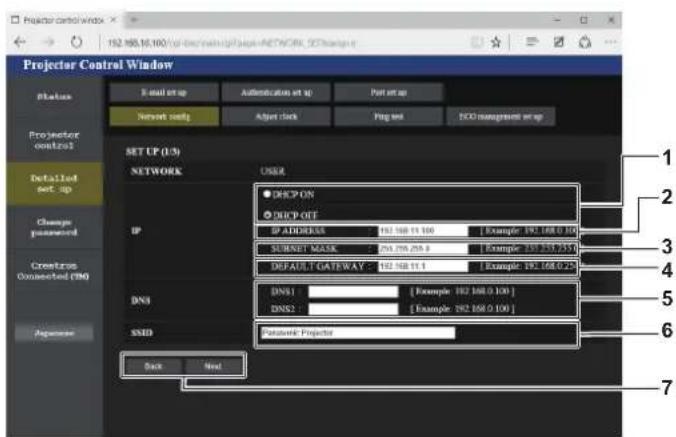The width and height of the screenshot is (676, 437).
Task: Click the share icon in browser toolbar
Action: (x=585, y=42)
